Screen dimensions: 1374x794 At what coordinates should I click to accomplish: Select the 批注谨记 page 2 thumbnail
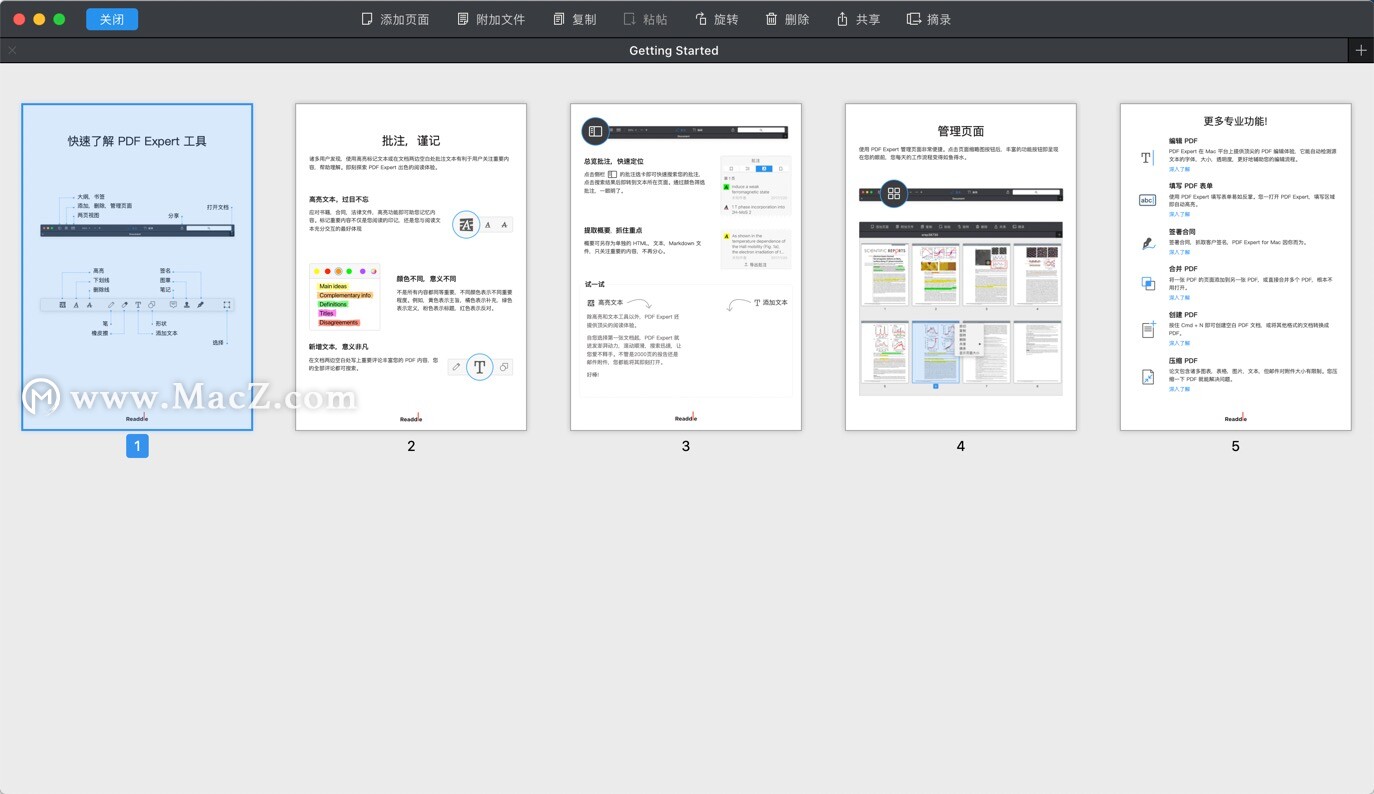click(x=410, y=266)
